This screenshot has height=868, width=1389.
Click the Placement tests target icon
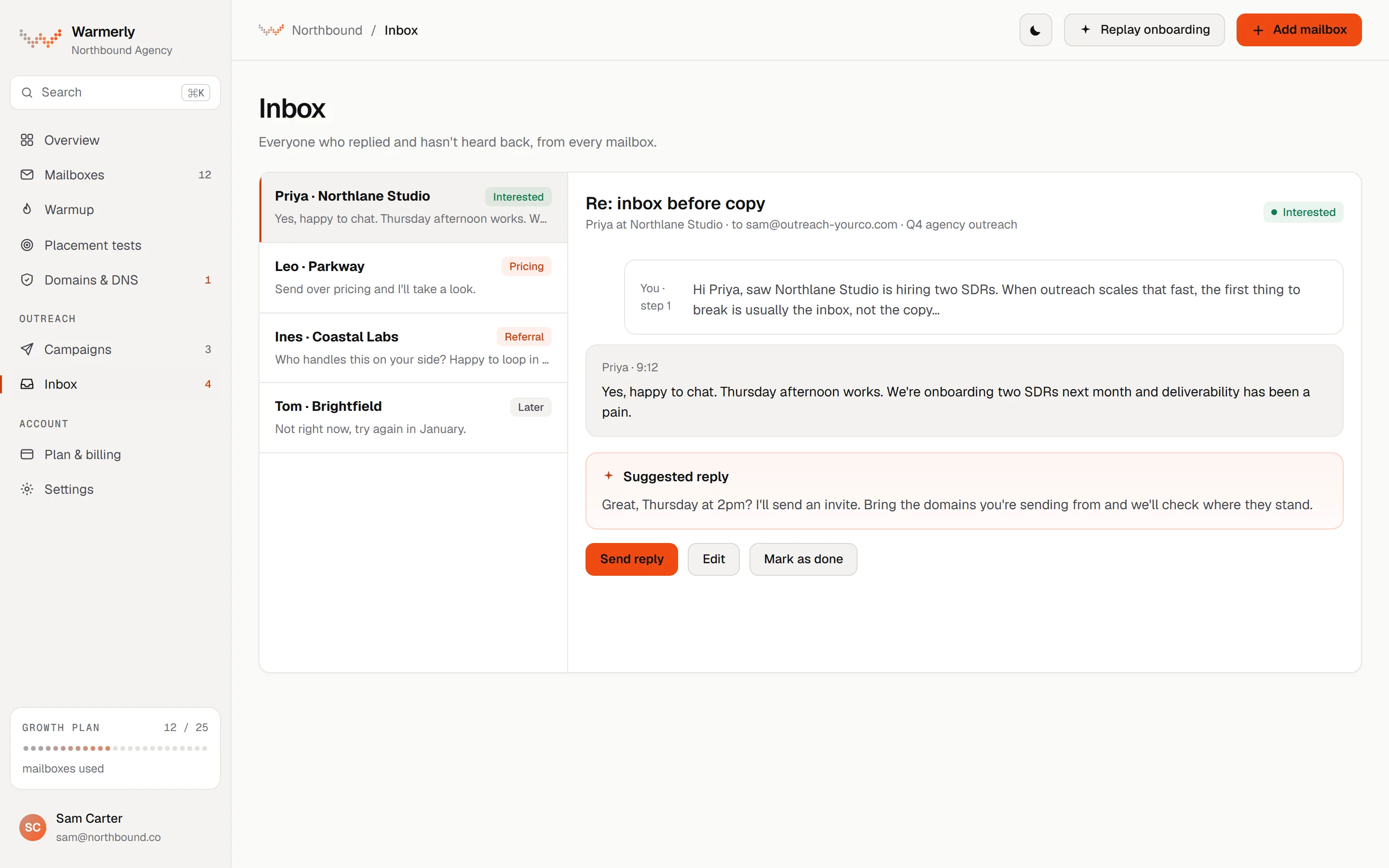pos(27,245)
